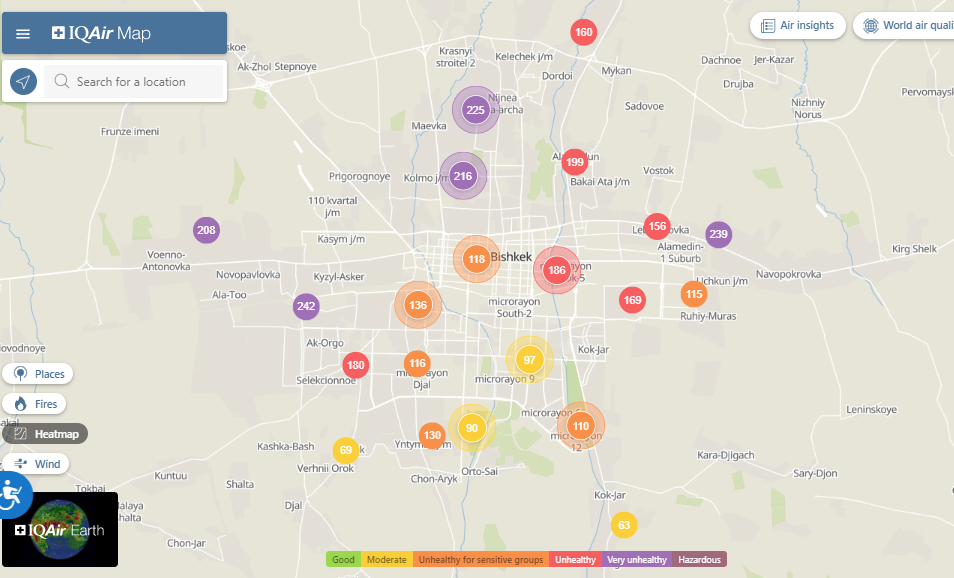Click the Hazardous legend color

pos(699,560)
